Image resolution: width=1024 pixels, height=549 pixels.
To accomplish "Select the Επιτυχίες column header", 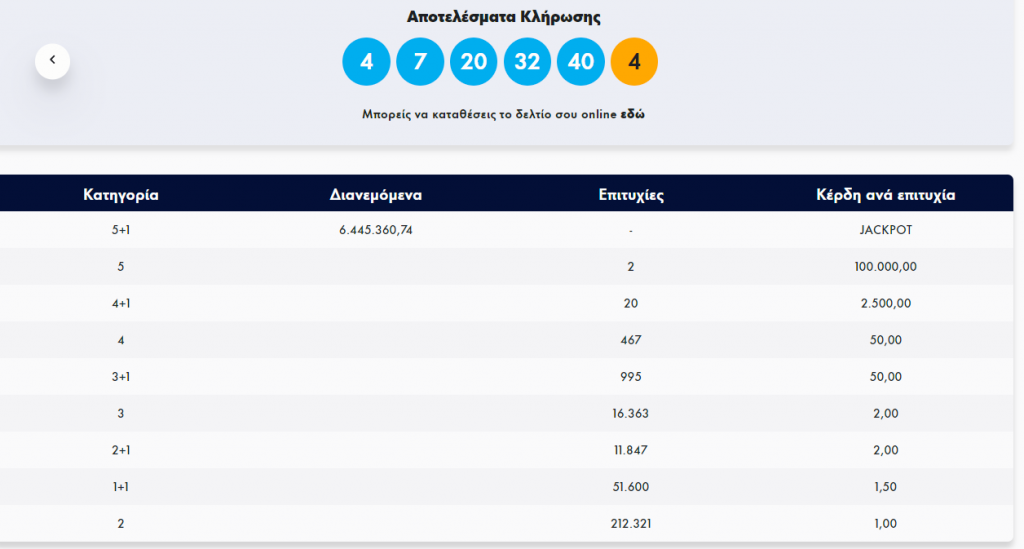I will click(x=631, y=195).
